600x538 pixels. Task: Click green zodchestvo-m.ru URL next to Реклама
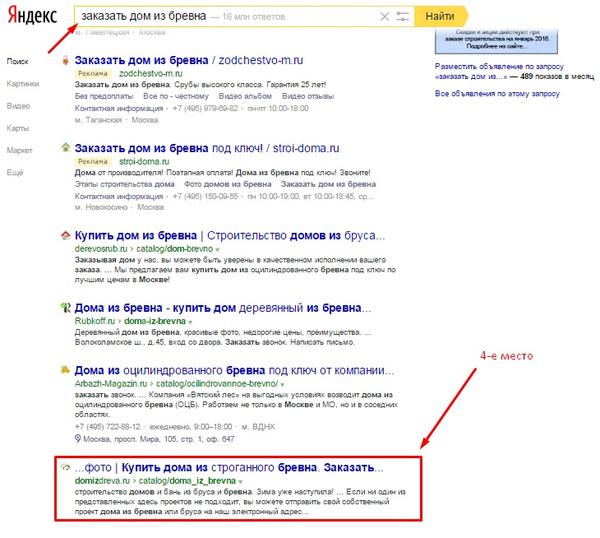tap(151, 73)
